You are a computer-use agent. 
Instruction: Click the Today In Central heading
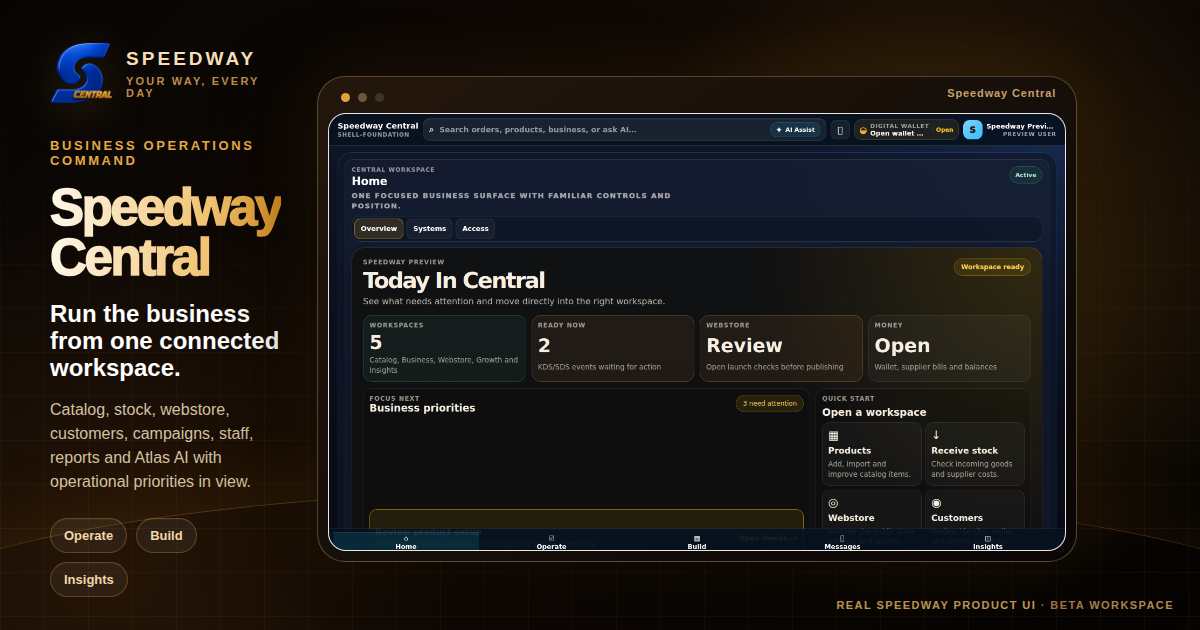(x=454, y=280)
